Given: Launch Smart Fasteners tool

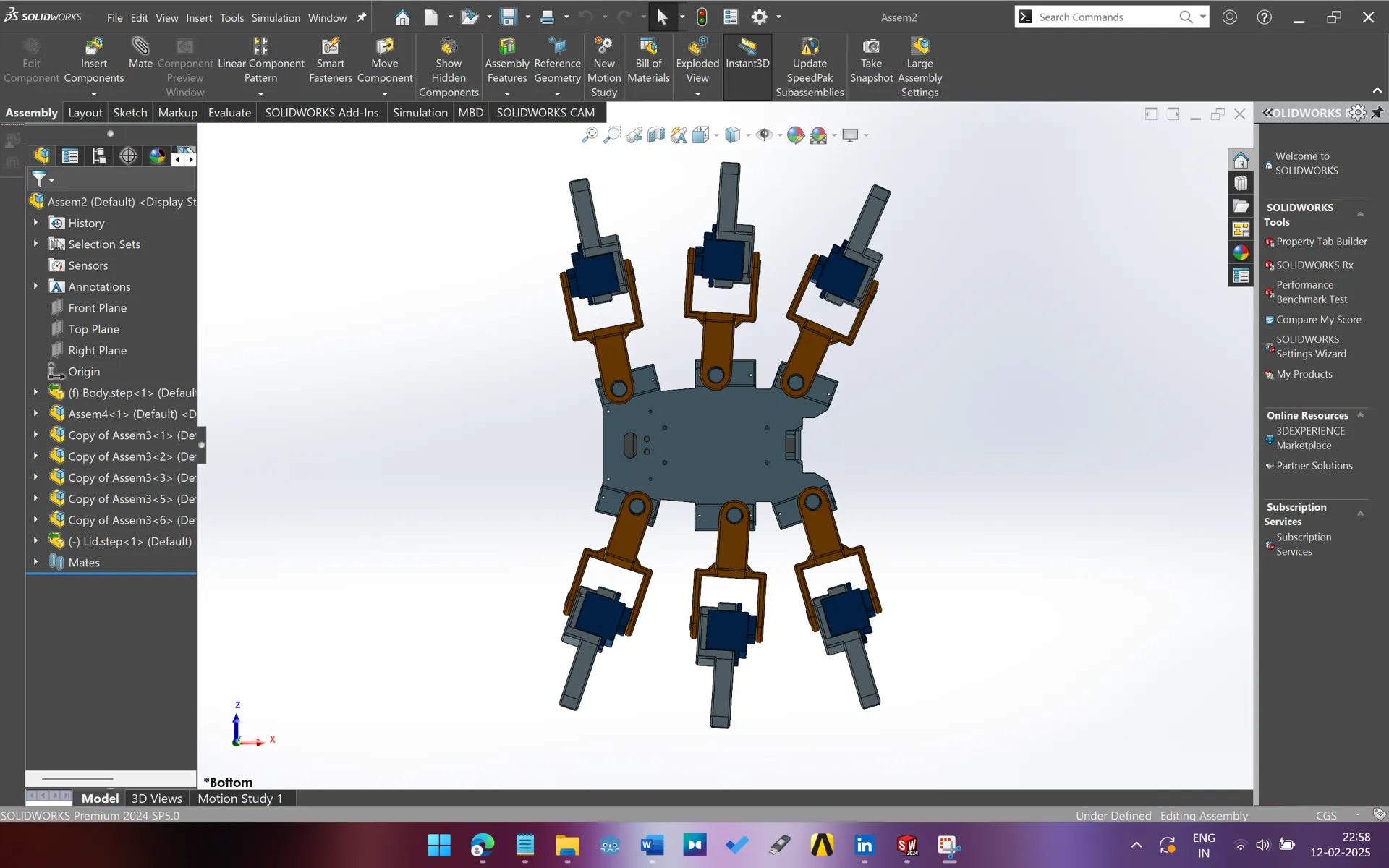Looking at the screenshot, I should point(331,61).
